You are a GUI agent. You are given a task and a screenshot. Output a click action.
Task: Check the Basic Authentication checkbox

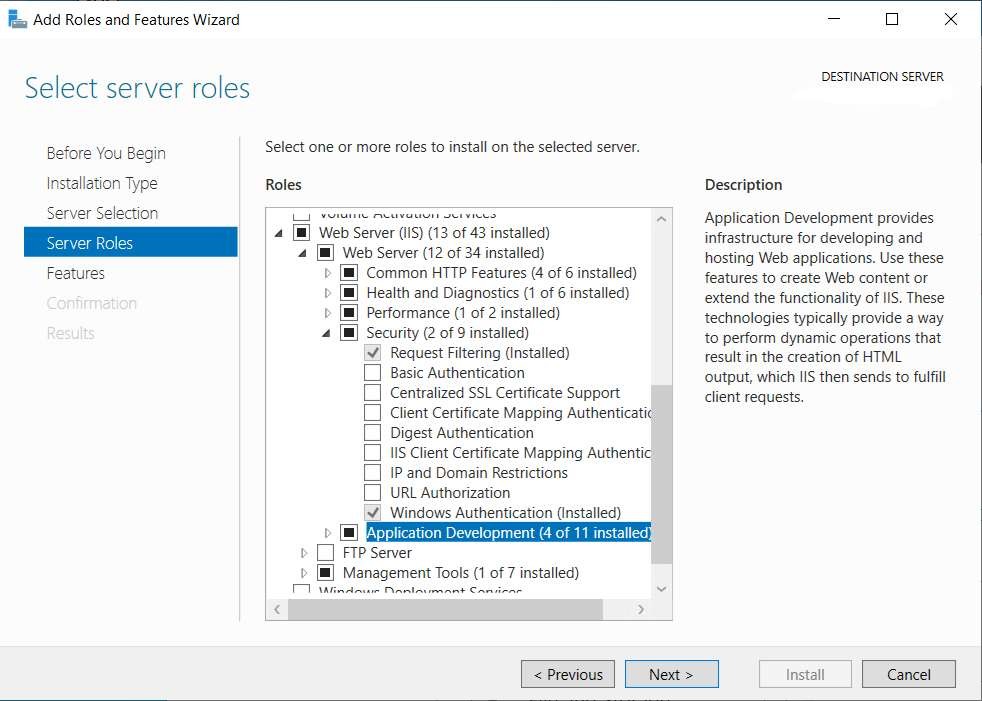(373, 373)
